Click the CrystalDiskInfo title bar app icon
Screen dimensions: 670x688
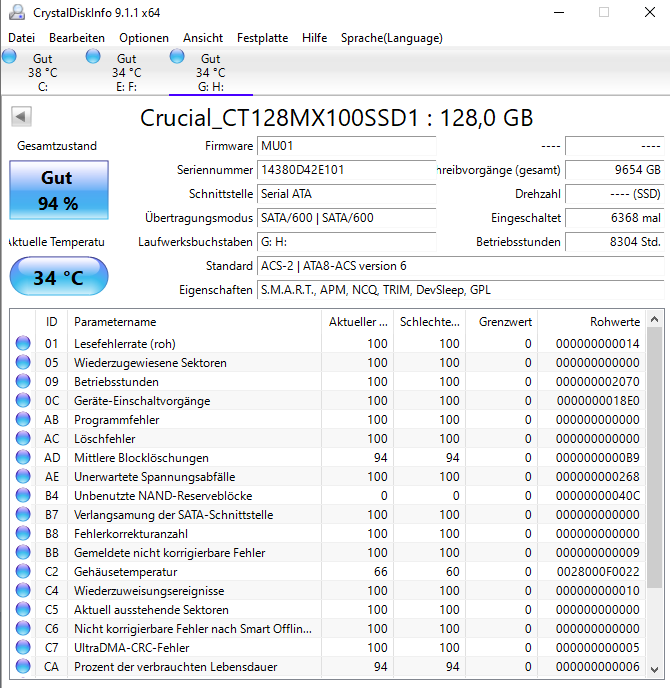point(17,12)
